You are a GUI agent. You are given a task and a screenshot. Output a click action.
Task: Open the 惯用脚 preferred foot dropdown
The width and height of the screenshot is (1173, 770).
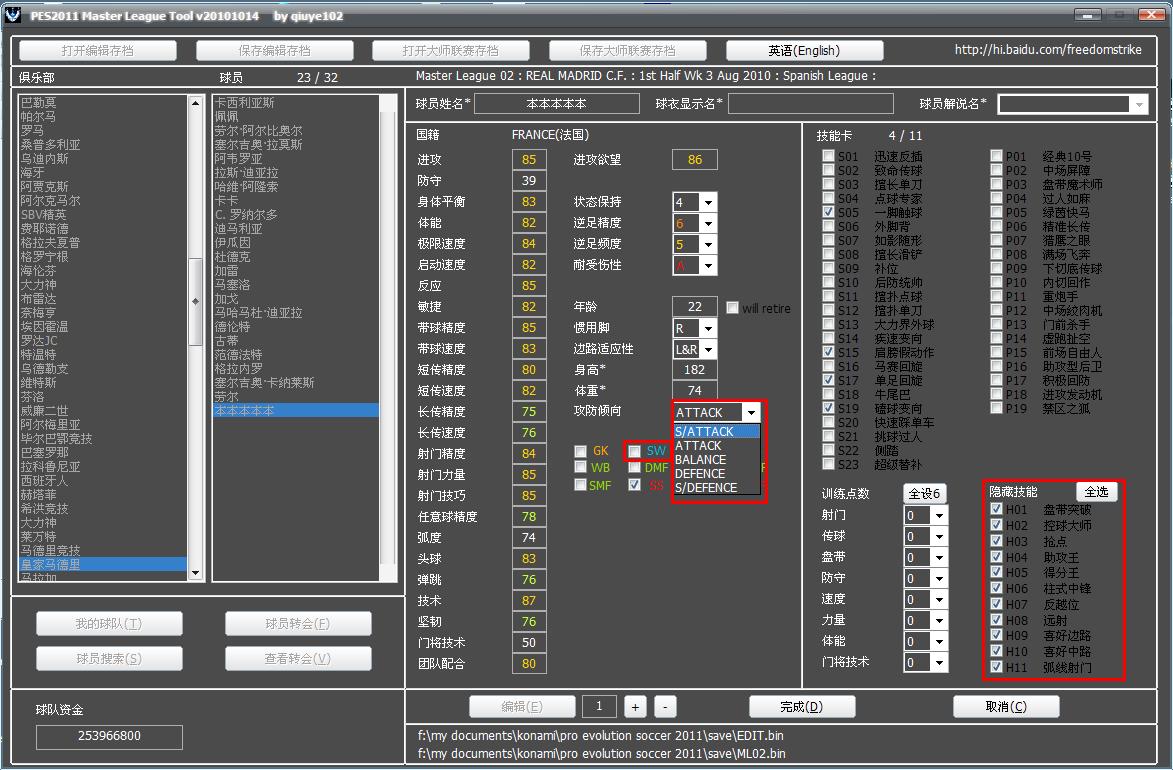click(x=708, y=328)
